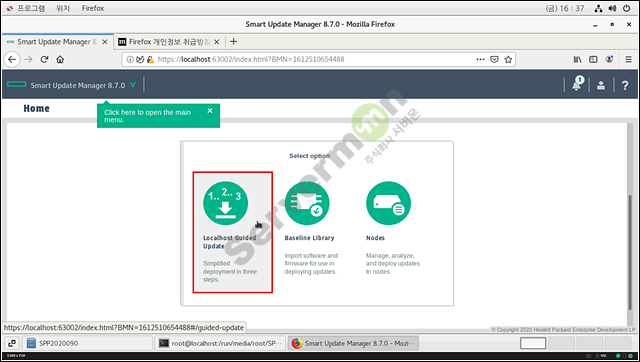Close the Smart Update Manager tab
Viewport: 640px width, 362px height.
(105, 42)
